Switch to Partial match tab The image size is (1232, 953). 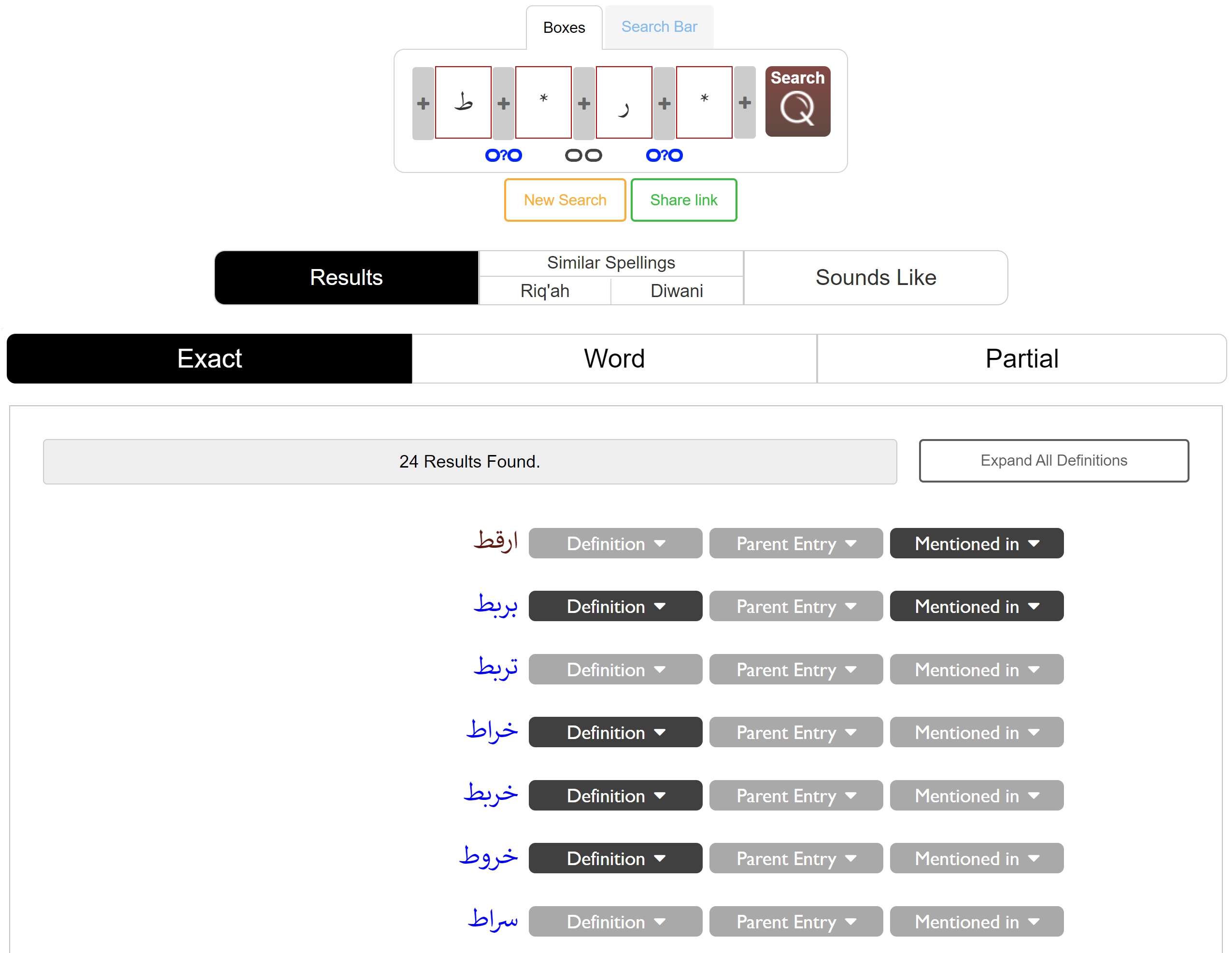pyautogui.click(x=1021, y=359)
